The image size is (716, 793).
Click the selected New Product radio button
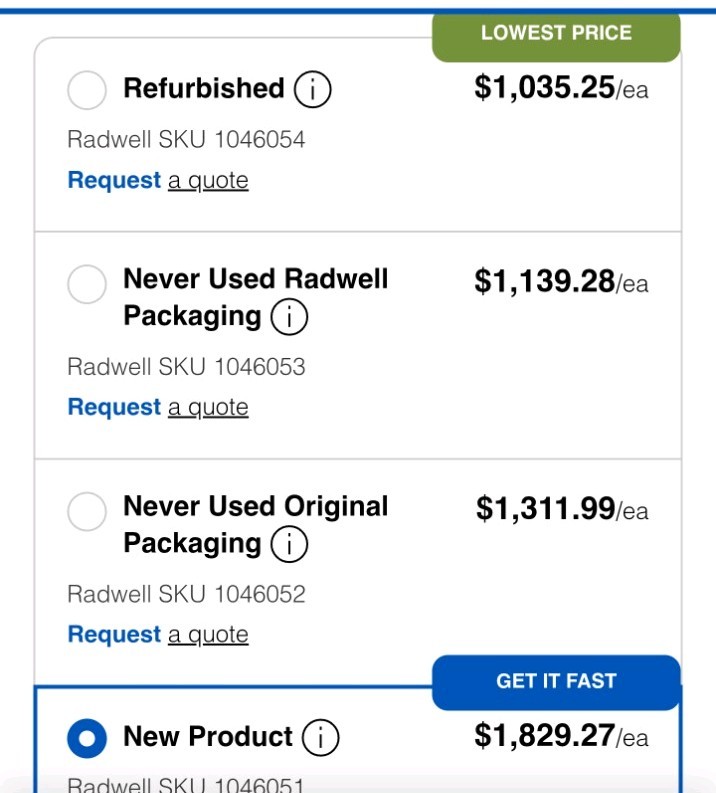[87, 739]
